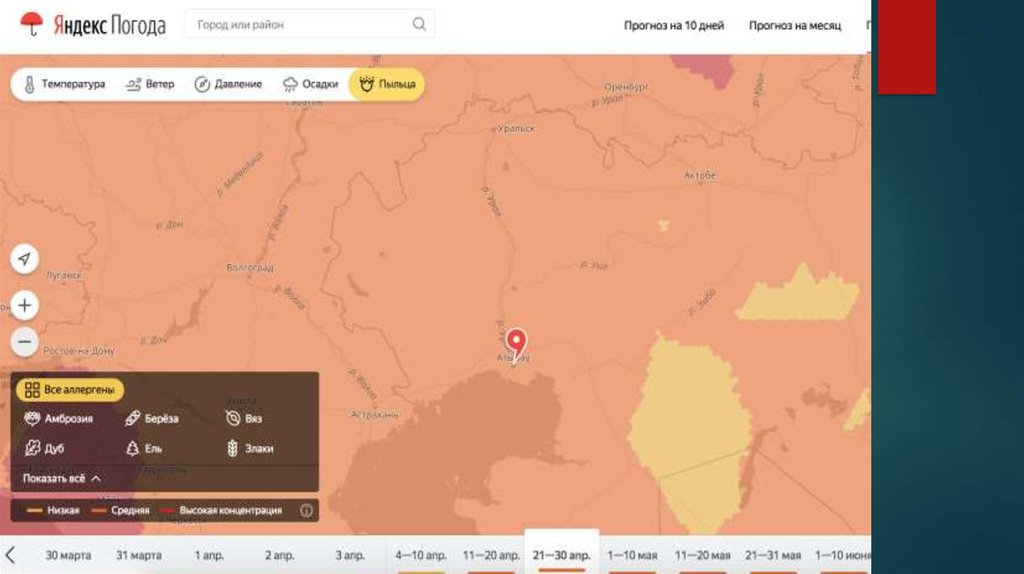
Task: Click the thermometer icon
Action: point(29,84)
